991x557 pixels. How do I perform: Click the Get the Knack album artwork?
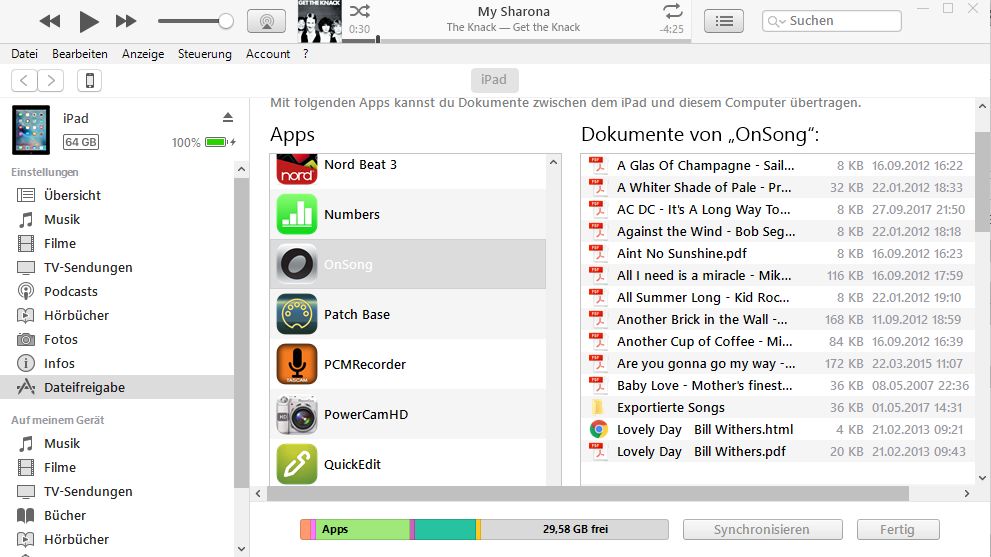click(319, 21)
